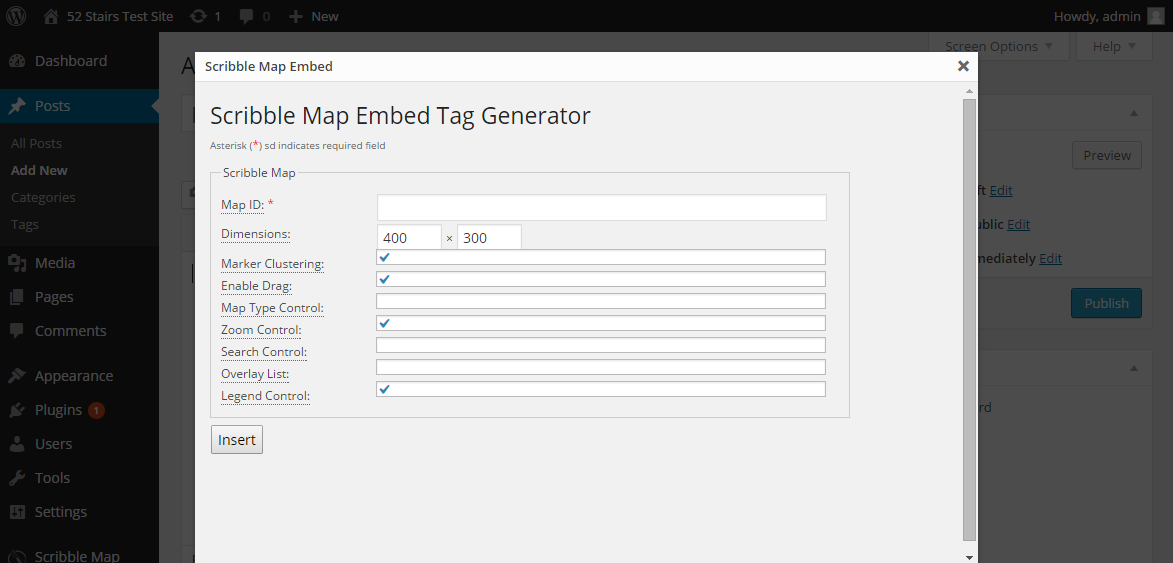1173x563 pixels.
Task: Click the Dashboard gauge icon
Action: (16, 61)
